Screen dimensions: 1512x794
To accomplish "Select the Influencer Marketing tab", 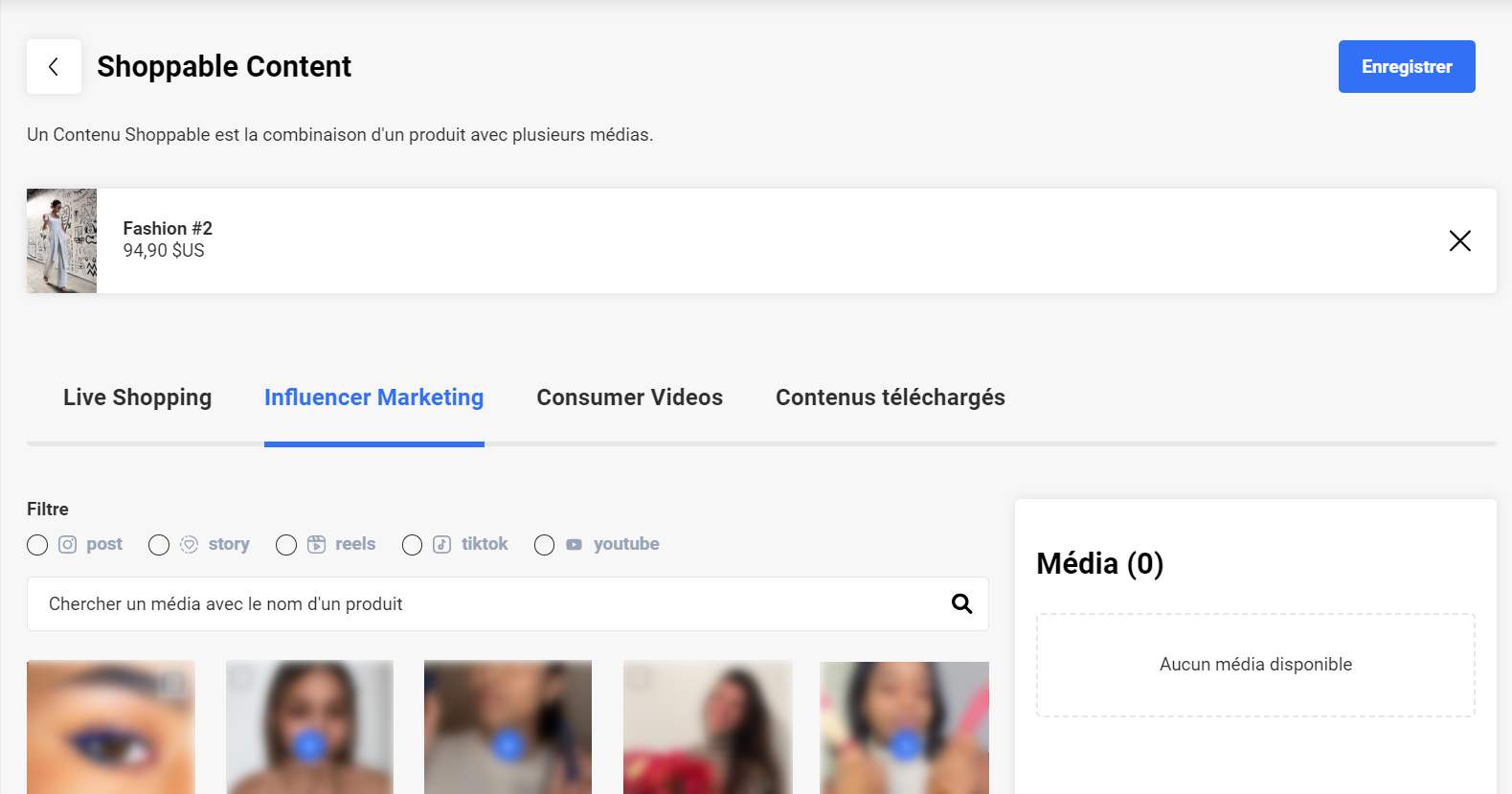I will coord(374,397).
